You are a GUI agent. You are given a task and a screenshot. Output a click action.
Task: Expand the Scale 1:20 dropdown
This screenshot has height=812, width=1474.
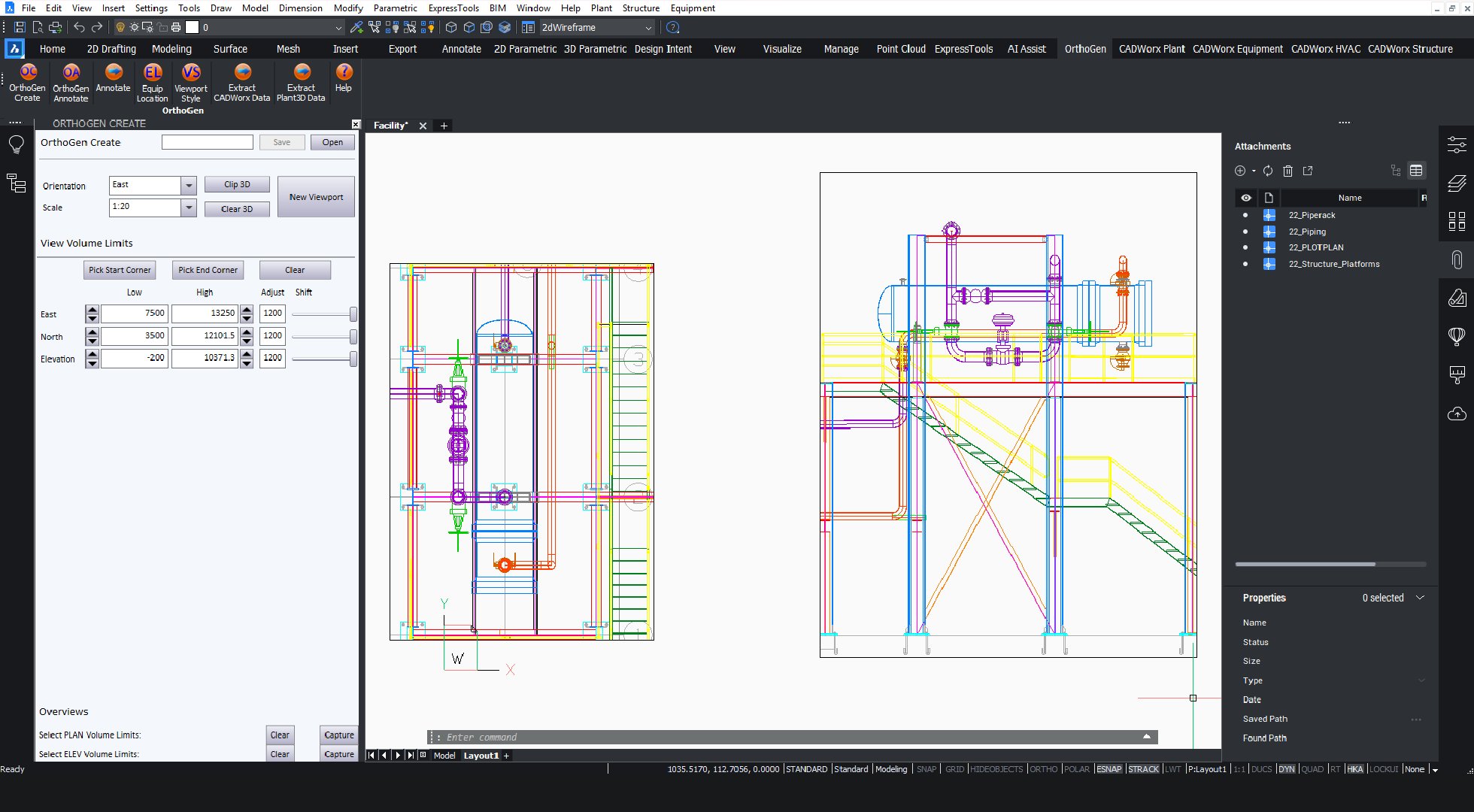pos(190,208)
